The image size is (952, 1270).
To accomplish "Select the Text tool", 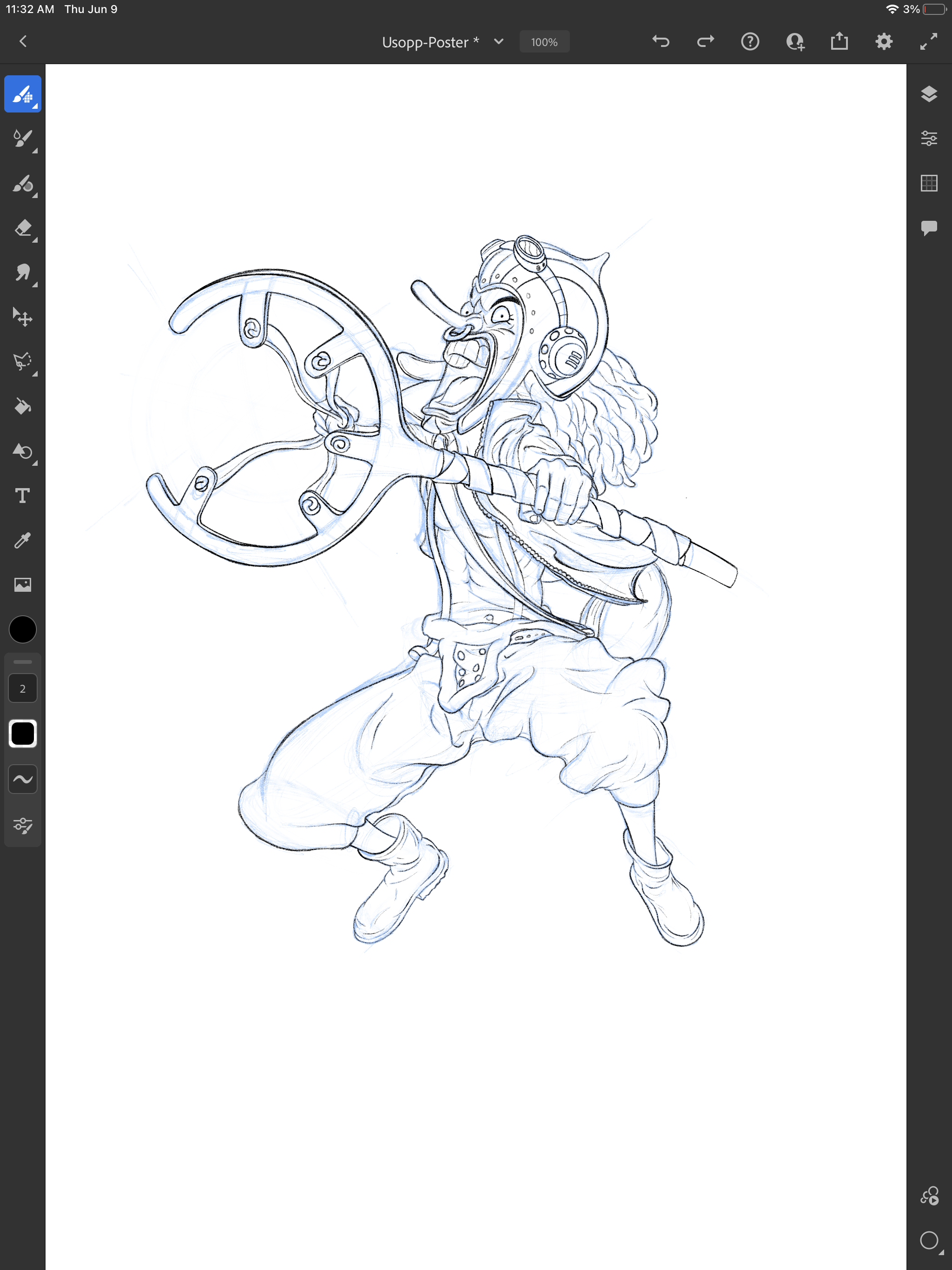I will tap(22, 496).
